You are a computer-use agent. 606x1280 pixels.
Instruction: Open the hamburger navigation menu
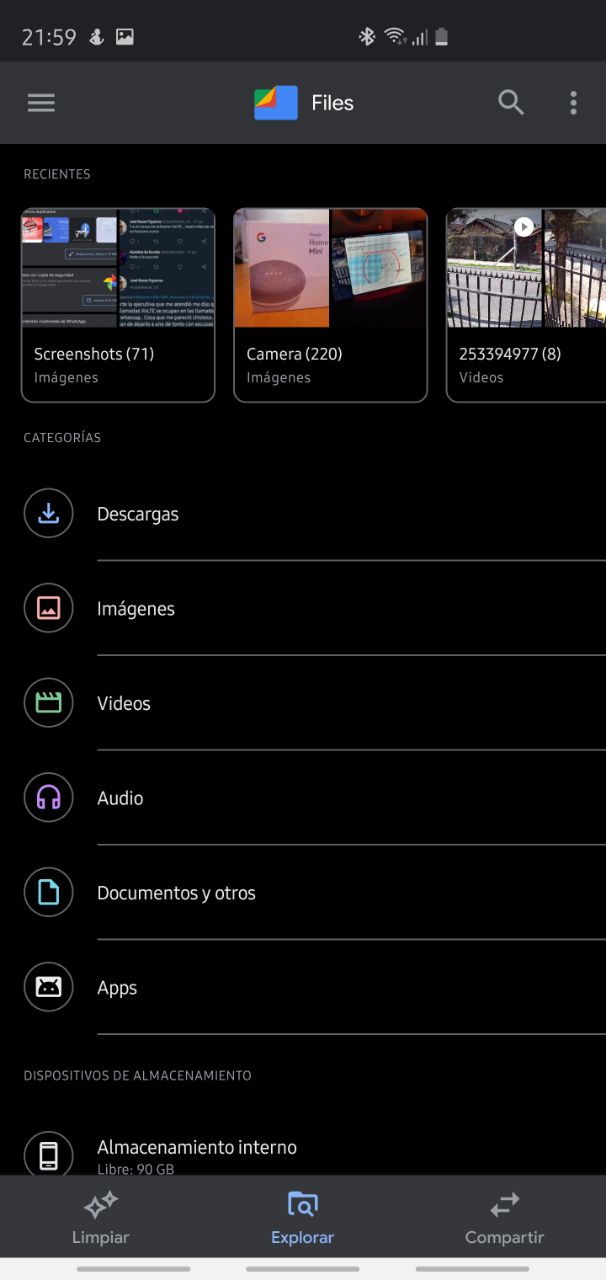click(41, 103)
